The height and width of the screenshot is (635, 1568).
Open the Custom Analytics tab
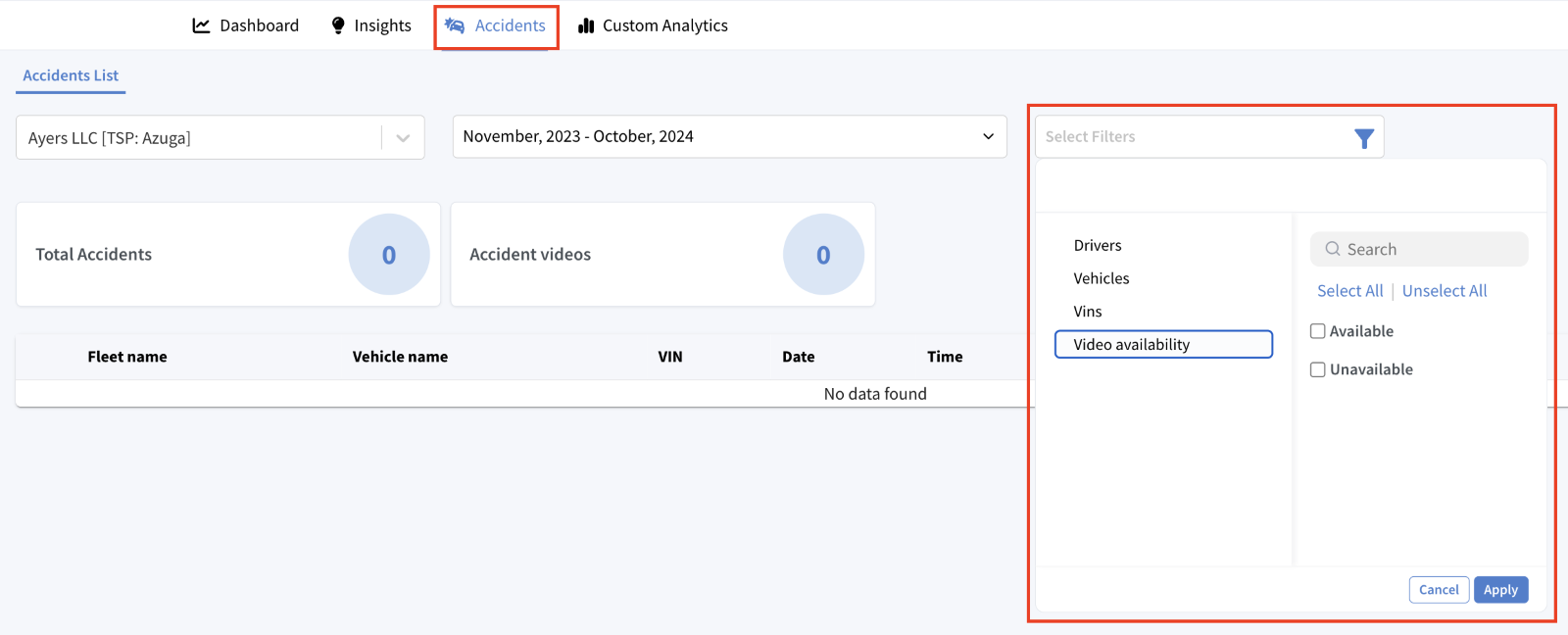pyautogui.click(x=653, y=25)
